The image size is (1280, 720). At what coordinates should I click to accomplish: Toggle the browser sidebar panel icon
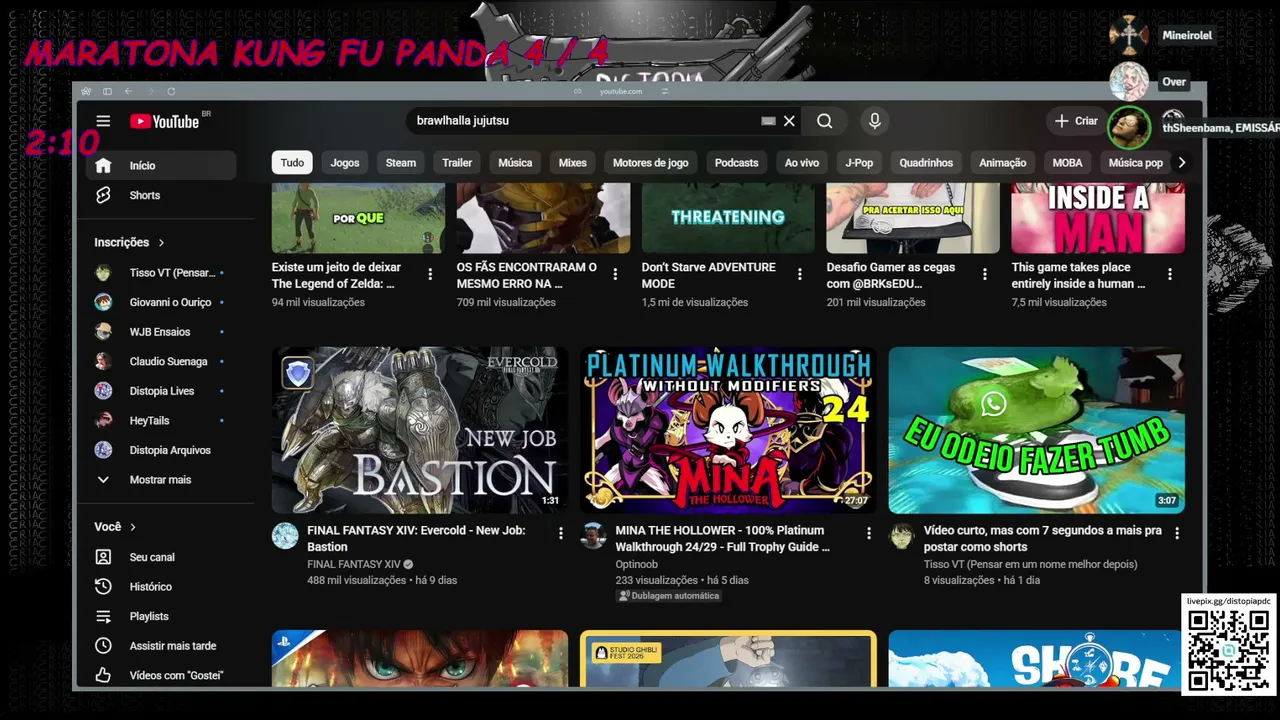(107, 91)
